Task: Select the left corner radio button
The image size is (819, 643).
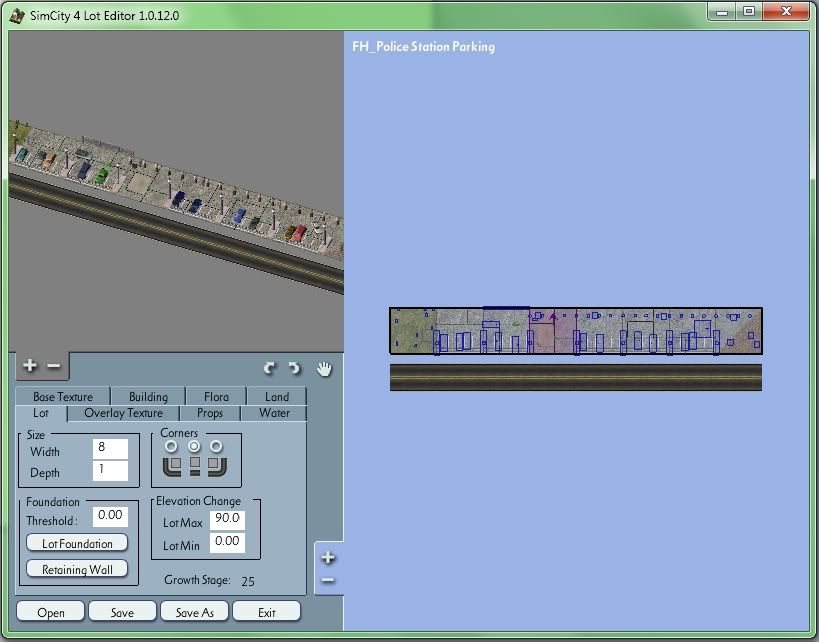Action: coord(171,447)
